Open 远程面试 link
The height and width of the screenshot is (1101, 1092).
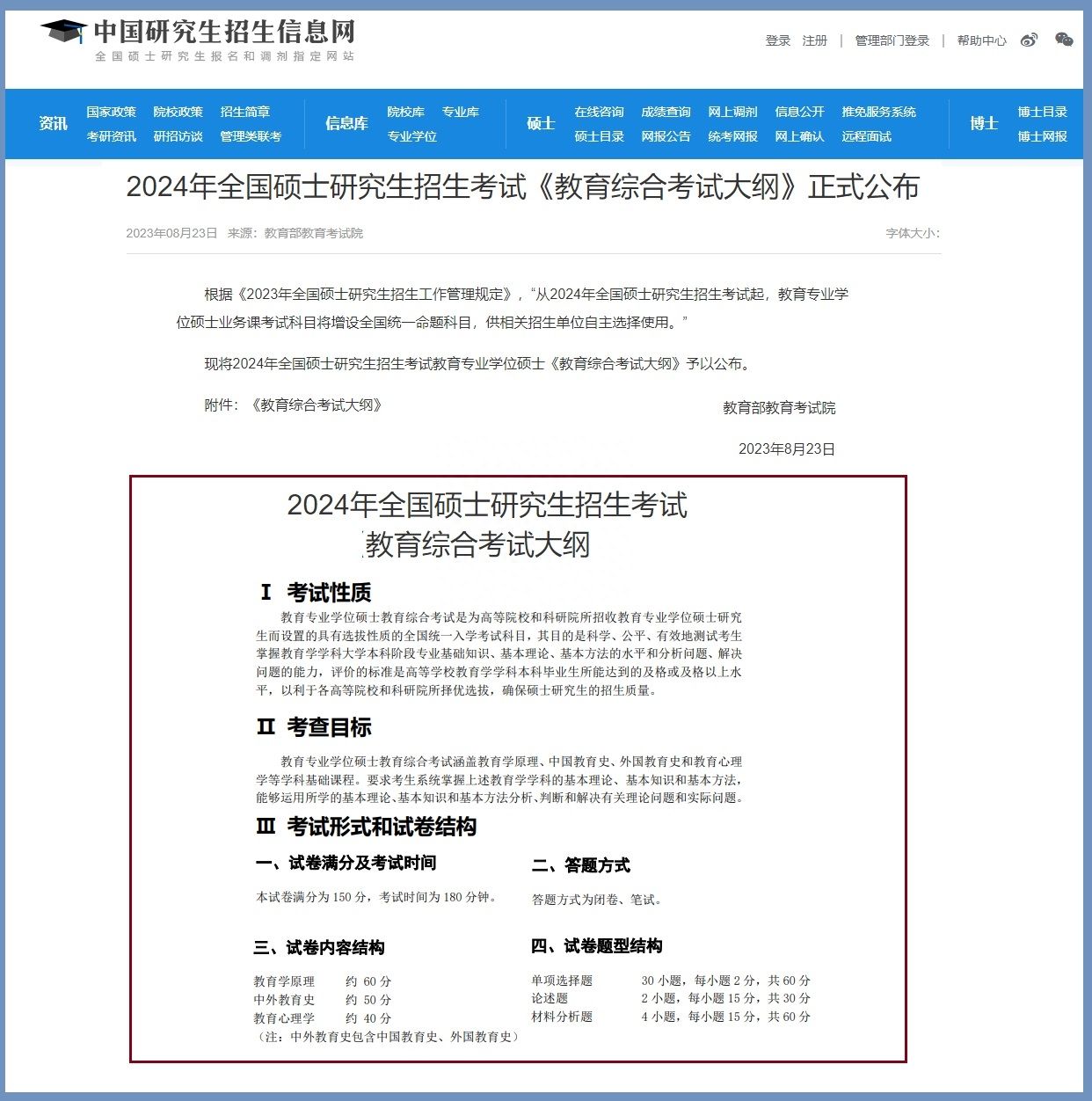click(867, 136)
